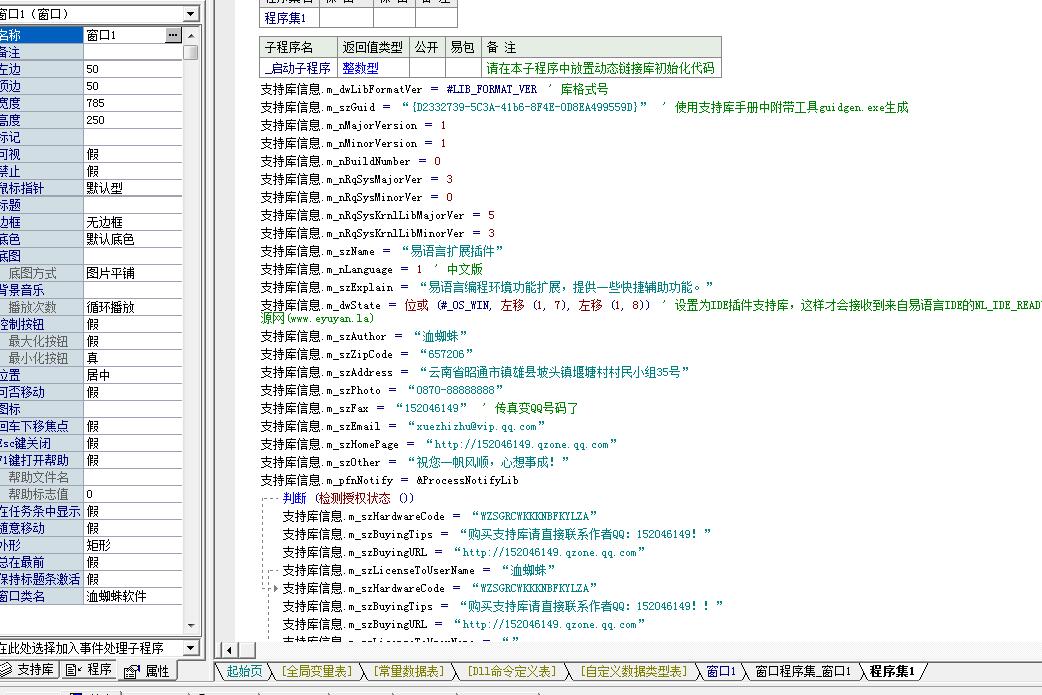Viewport: 1042px width, 695px height.
Task: Click the 请在本子程序中放置动态链接库初始化代码 remark cell
Action: tap(601, 68)
